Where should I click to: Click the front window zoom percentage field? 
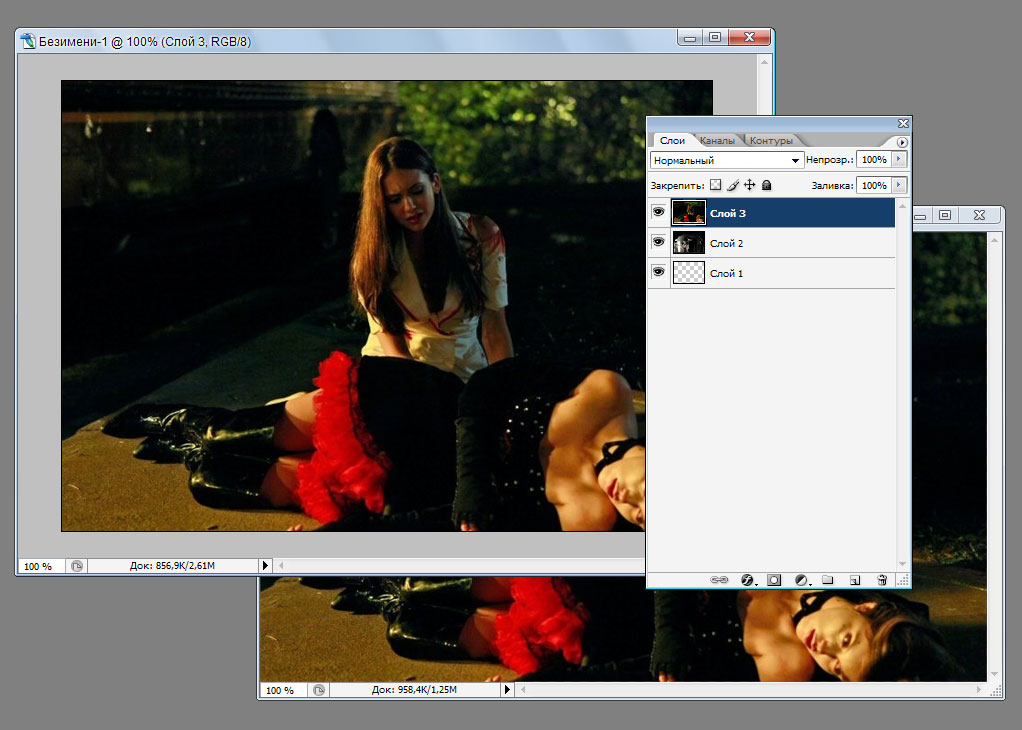click(39, 566)
